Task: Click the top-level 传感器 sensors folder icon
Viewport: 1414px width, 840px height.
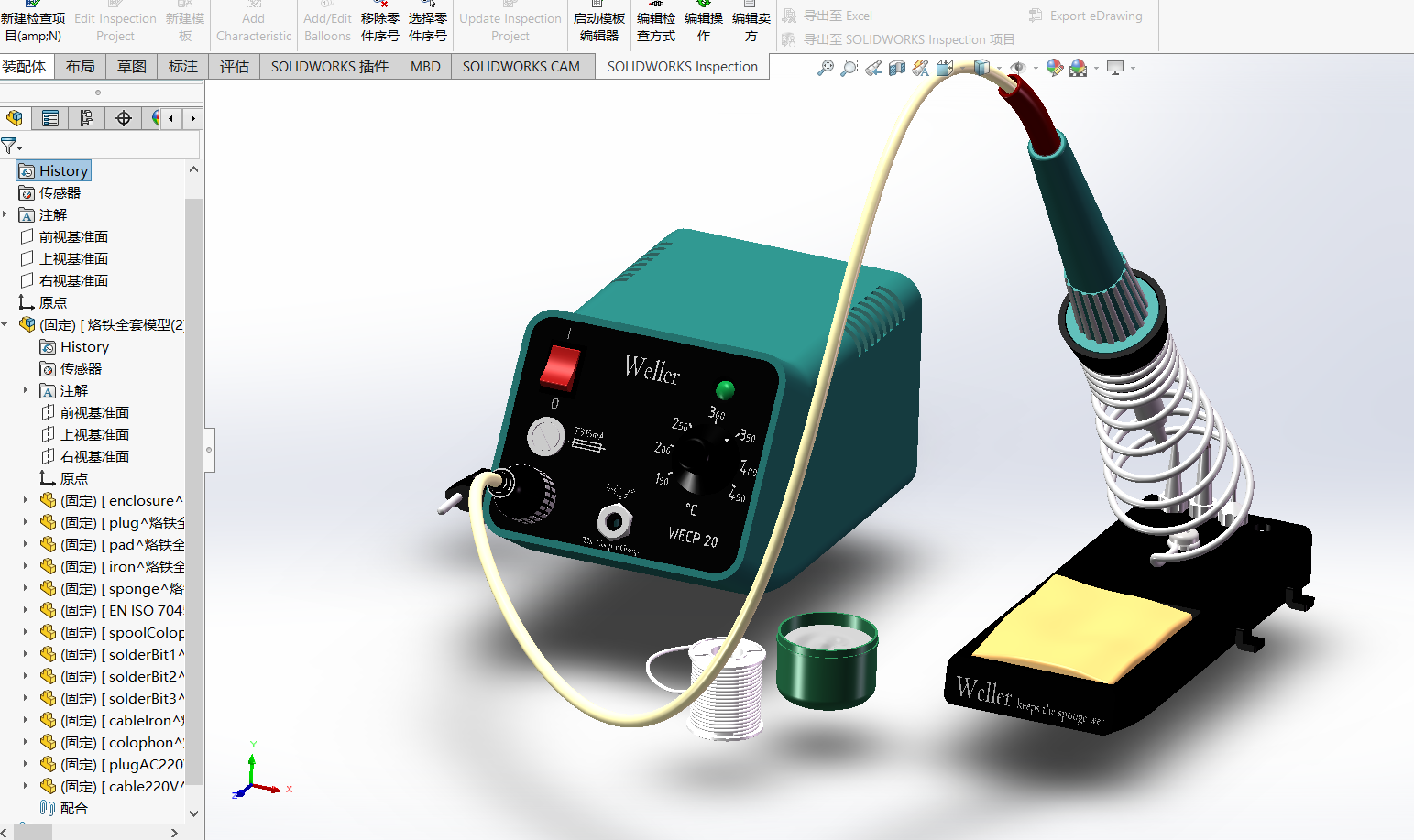Action: point(27,192)
